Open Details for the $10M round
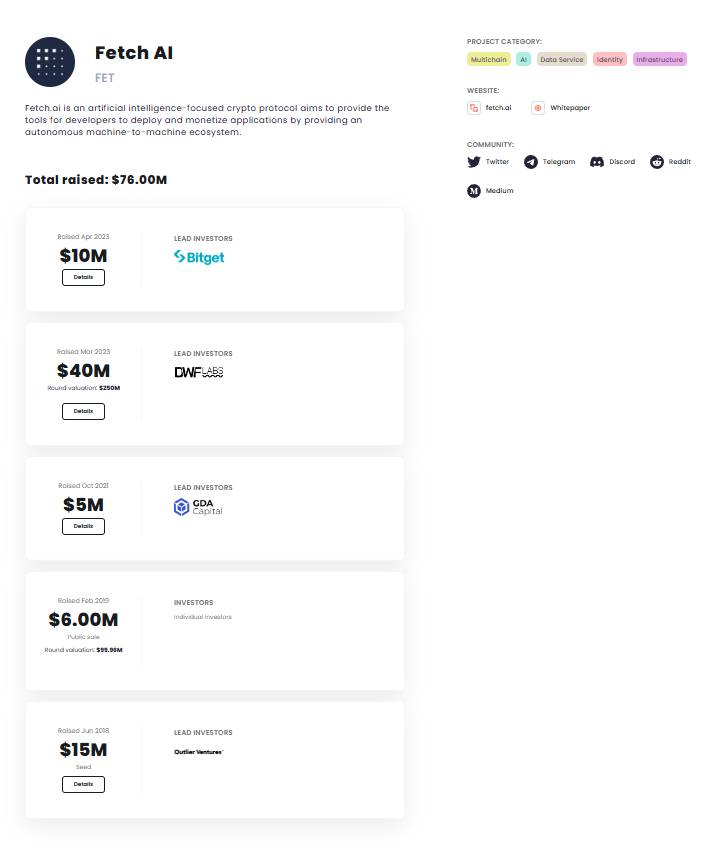 point(83,277)
